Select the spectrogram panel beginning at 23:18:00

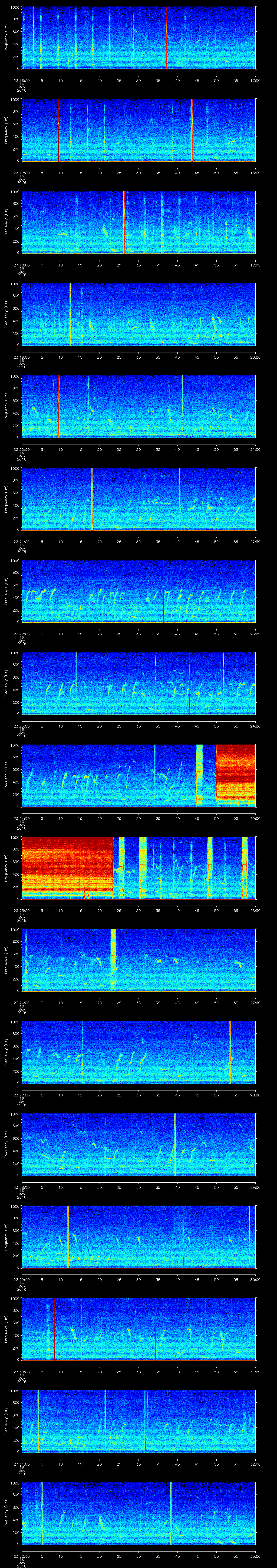(x=139, y=222)
